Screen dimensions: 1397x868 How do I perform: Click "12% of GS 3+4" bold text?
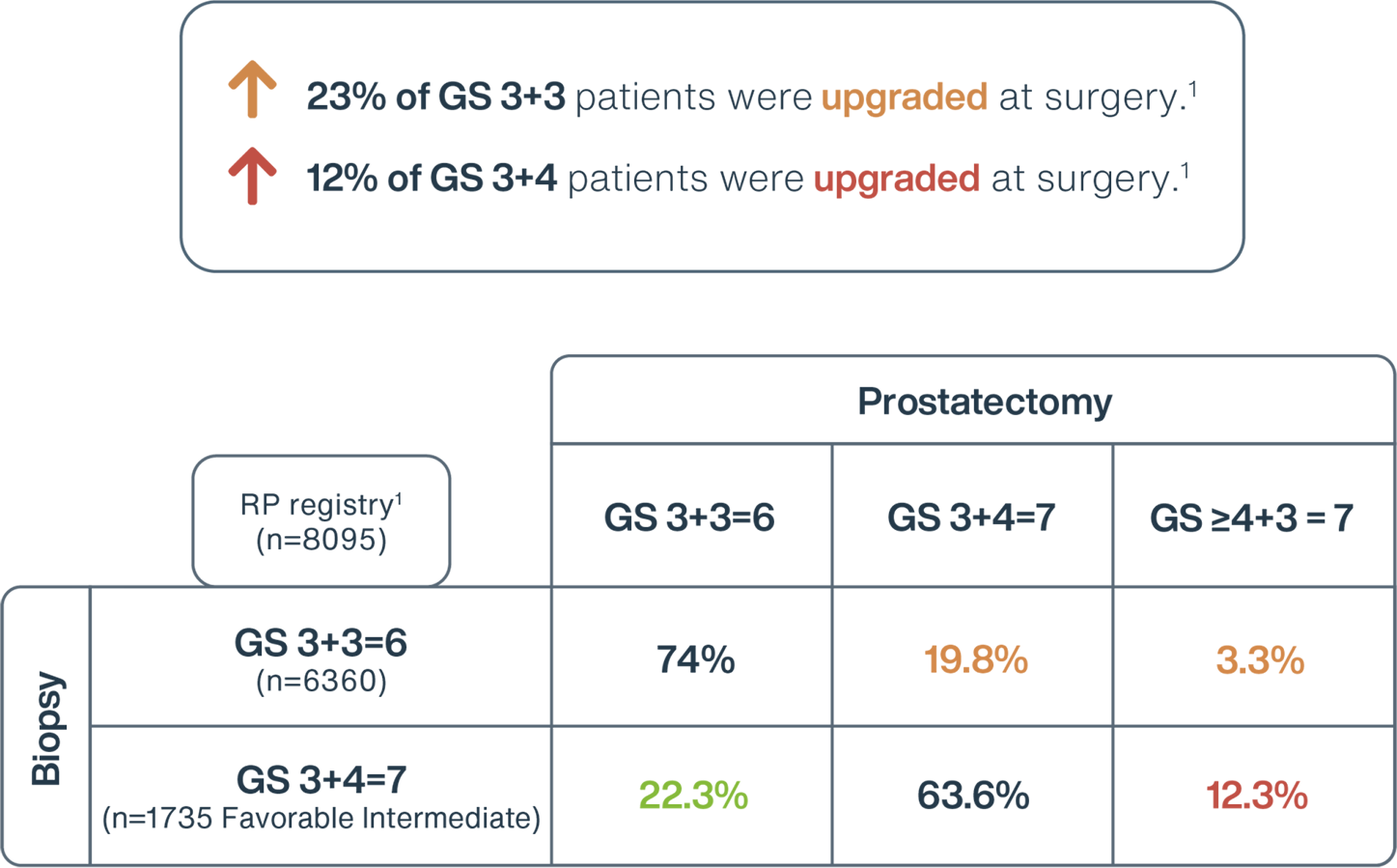point(432,180)
